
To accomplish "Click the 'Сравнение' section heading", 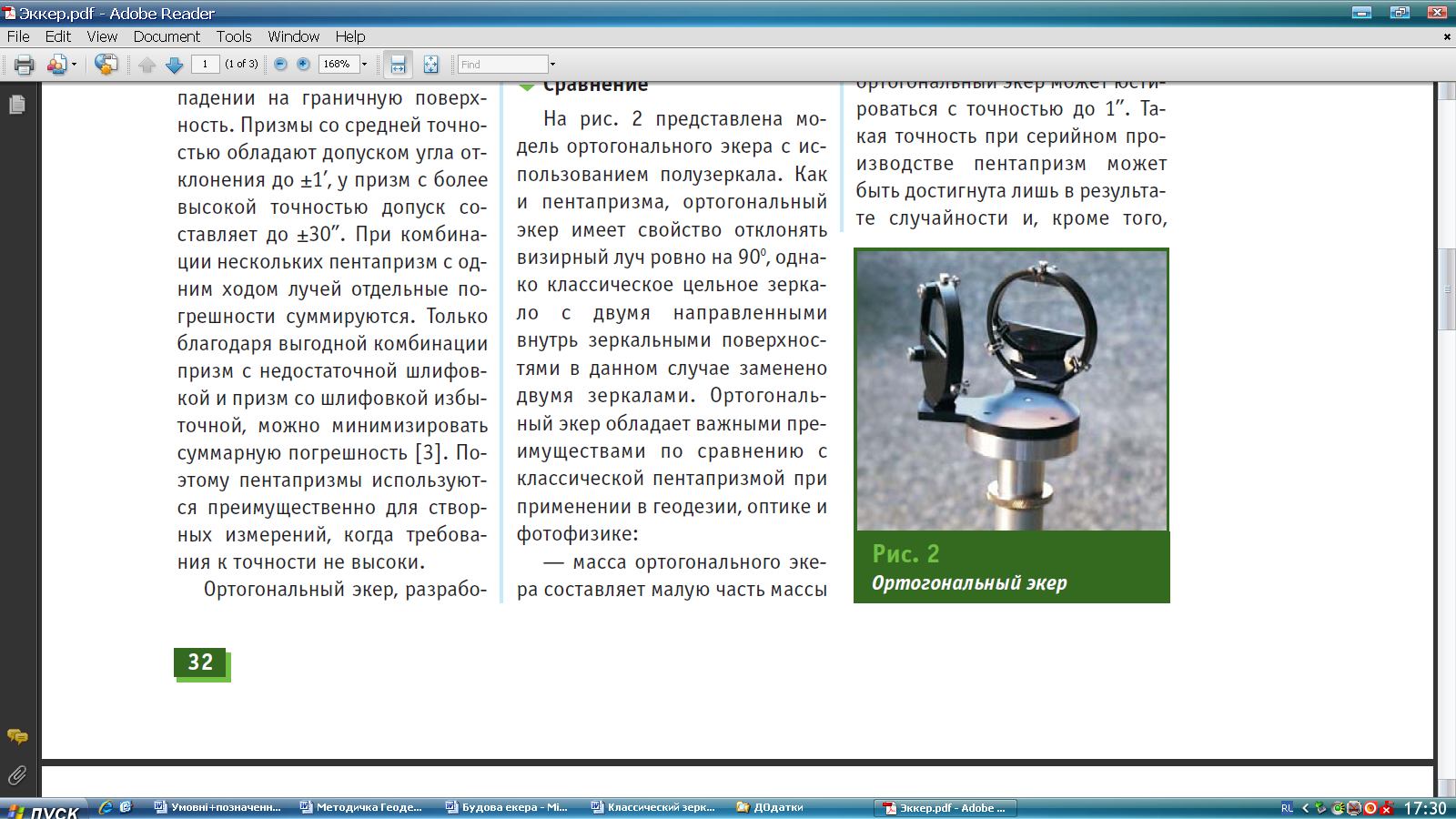I will tap(595, 86).
